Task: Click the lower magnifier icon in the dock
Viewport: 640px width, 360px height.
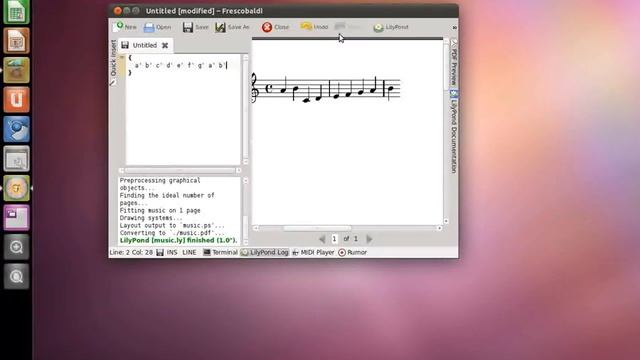Action: [x=16, y=276]
